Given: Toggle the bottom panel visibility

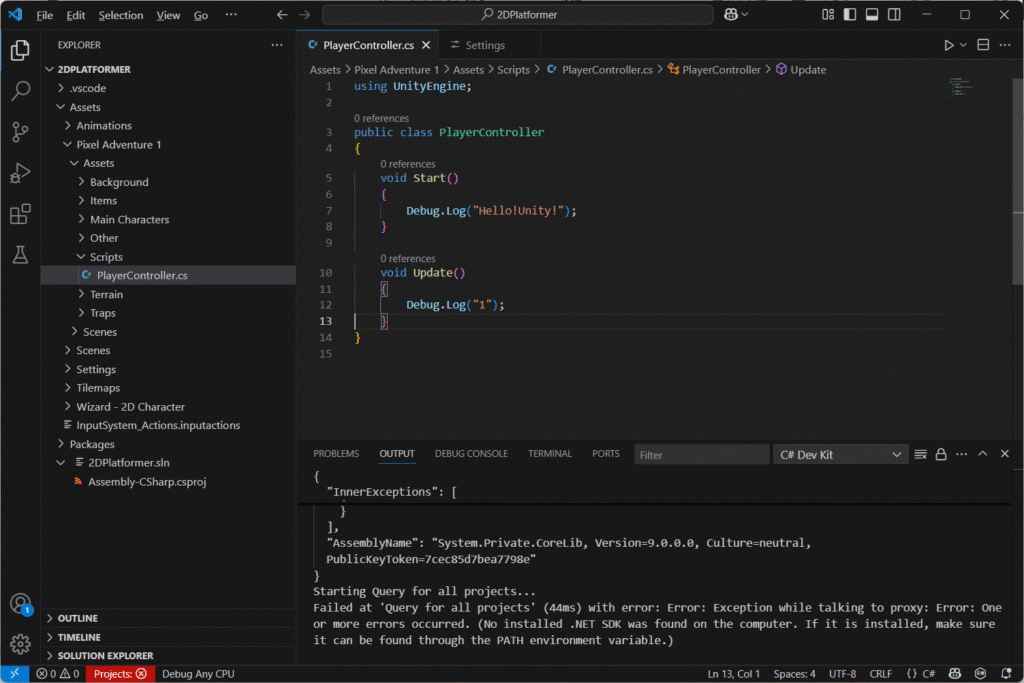Looking at the screenshot, I should coord(872,14).
